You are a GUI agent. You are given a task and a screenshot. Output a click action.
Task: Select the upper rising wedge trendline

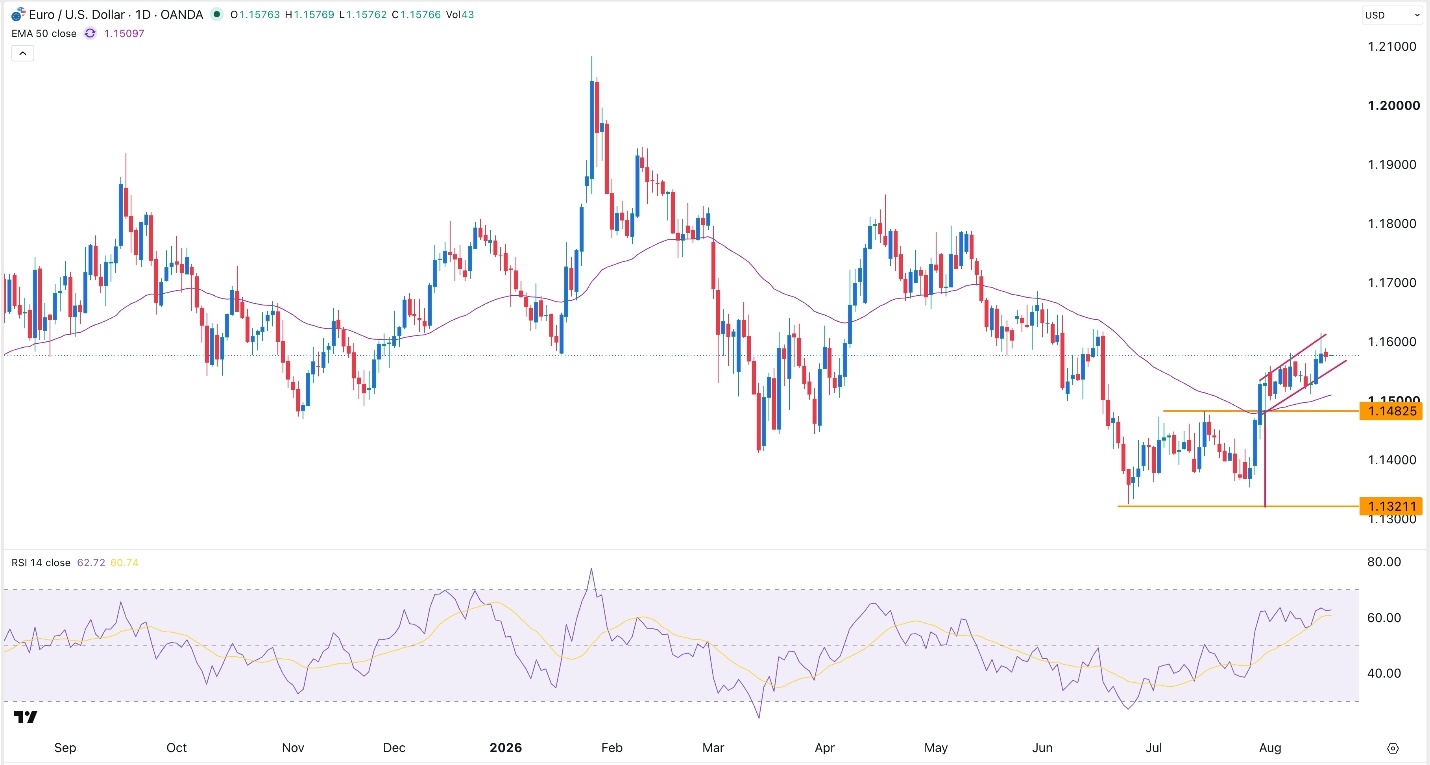coord(1293,357)
